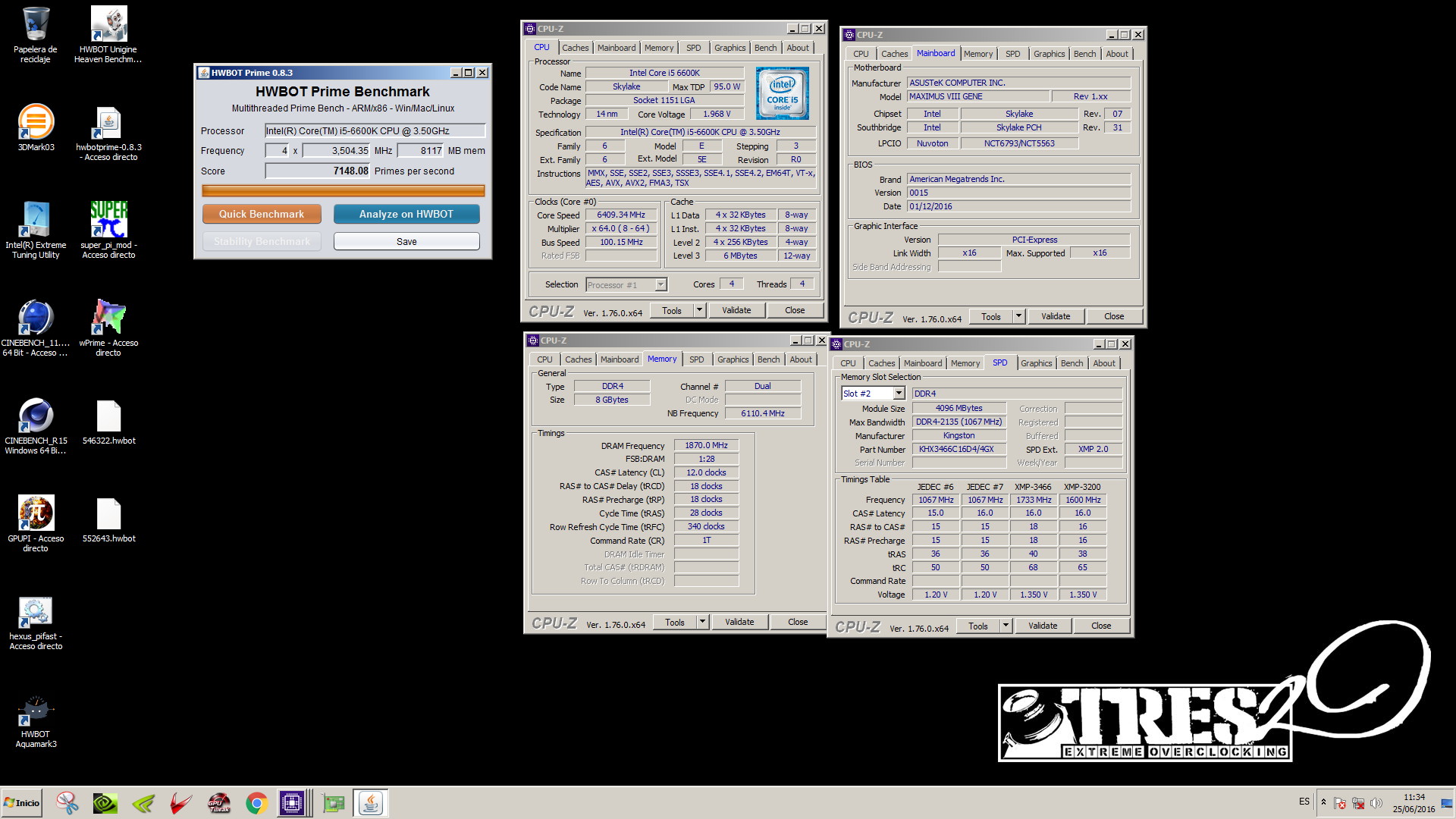Click the CPU-Z taskbar icon
This screenshot has width=1456, height=819.
pos(292,803)
